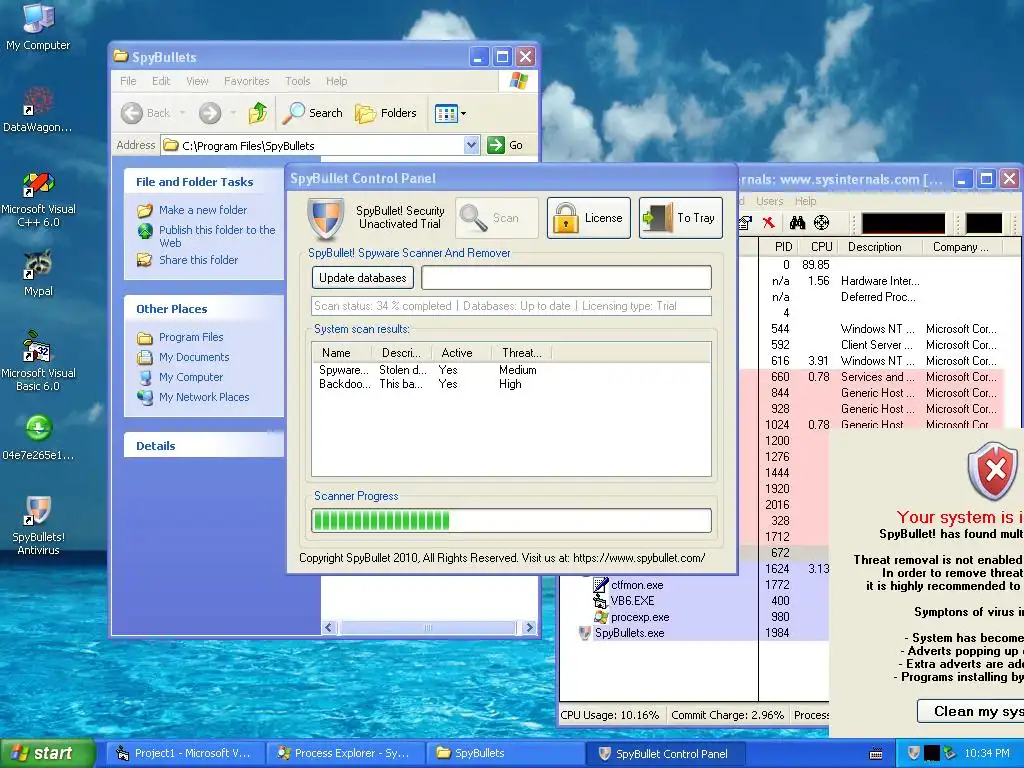Select the Backdoo... High threat row
This screenshot has height=768, width=1024.
511,384
